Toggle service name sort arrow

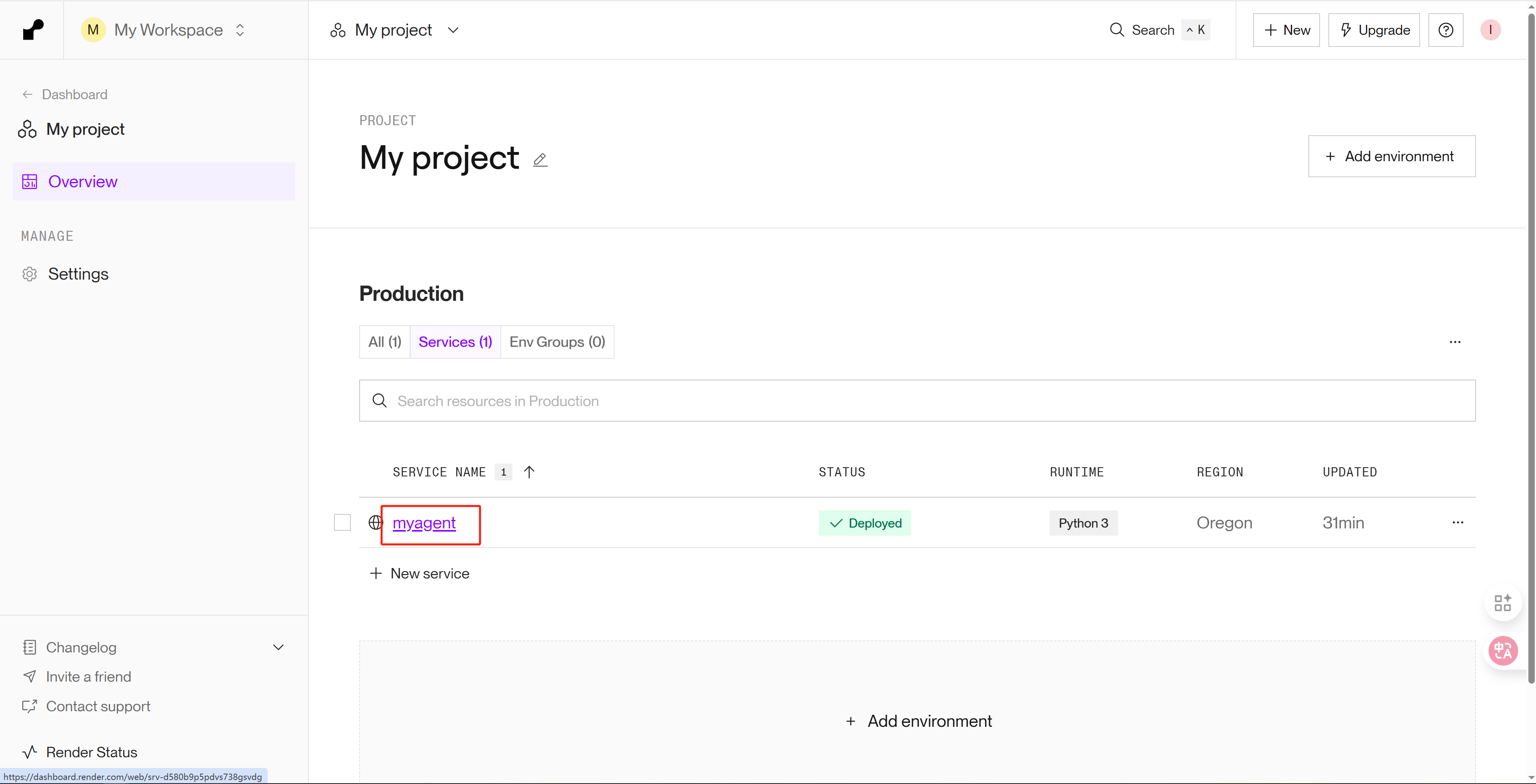pyautogui.click(x=529, y=472)
